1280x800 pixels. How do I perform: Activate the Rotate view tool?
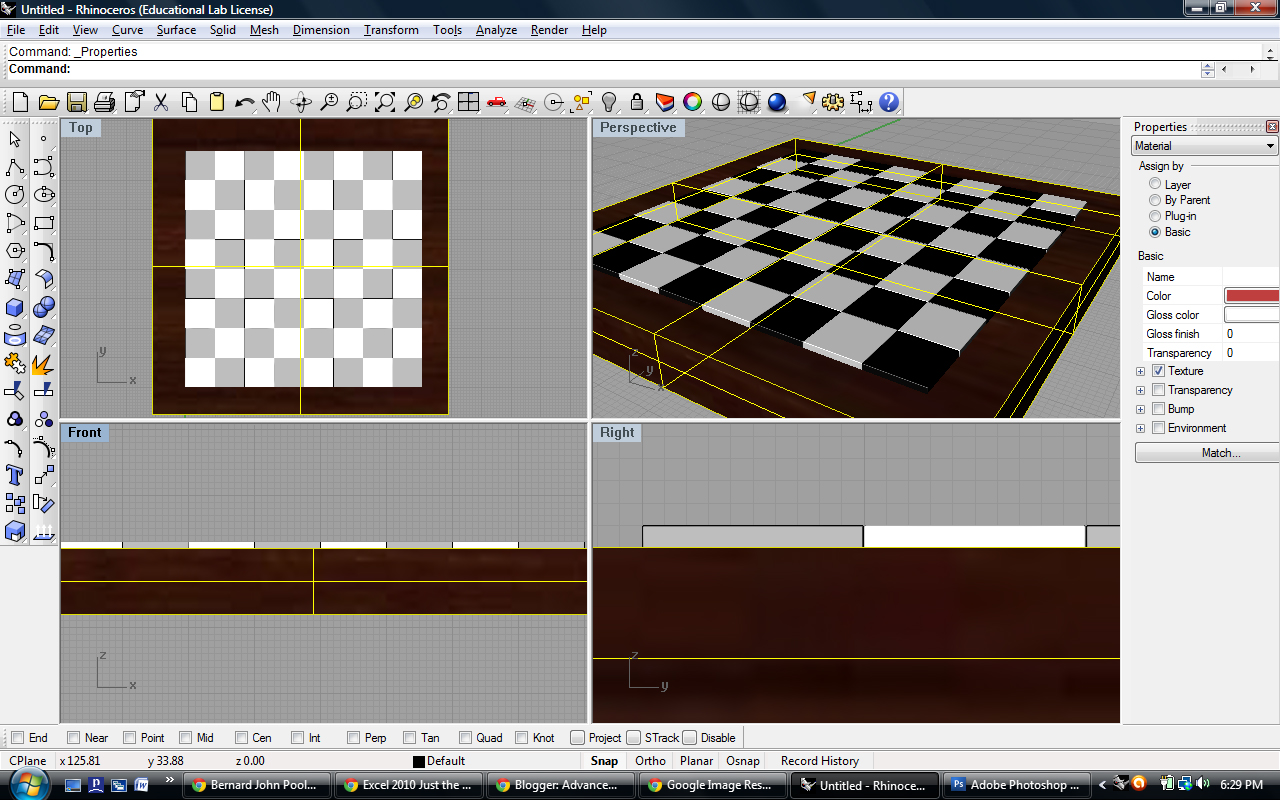click(x=301, y=101)
